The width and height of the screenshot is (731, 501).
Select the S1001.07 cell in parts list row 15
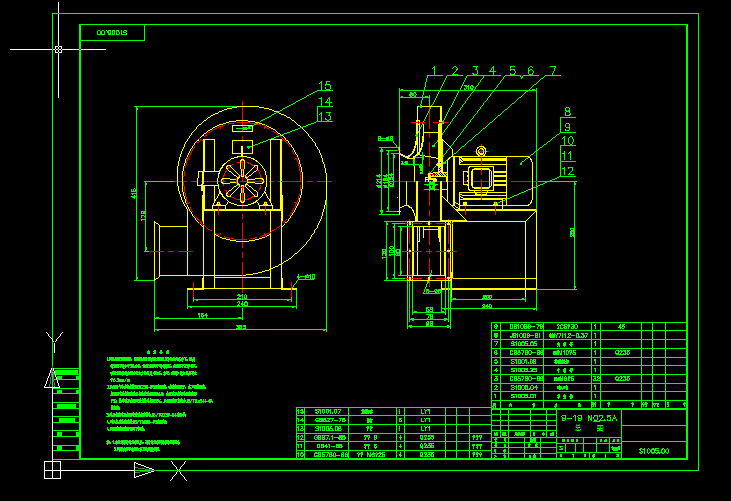pyautogui.click(x=328, y=412)
